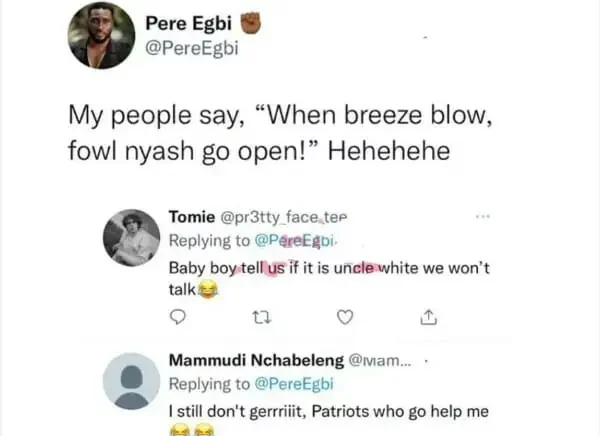Like Tomie's reply with the heart icon
The image size is (600, 436).
tap(345, 319)
